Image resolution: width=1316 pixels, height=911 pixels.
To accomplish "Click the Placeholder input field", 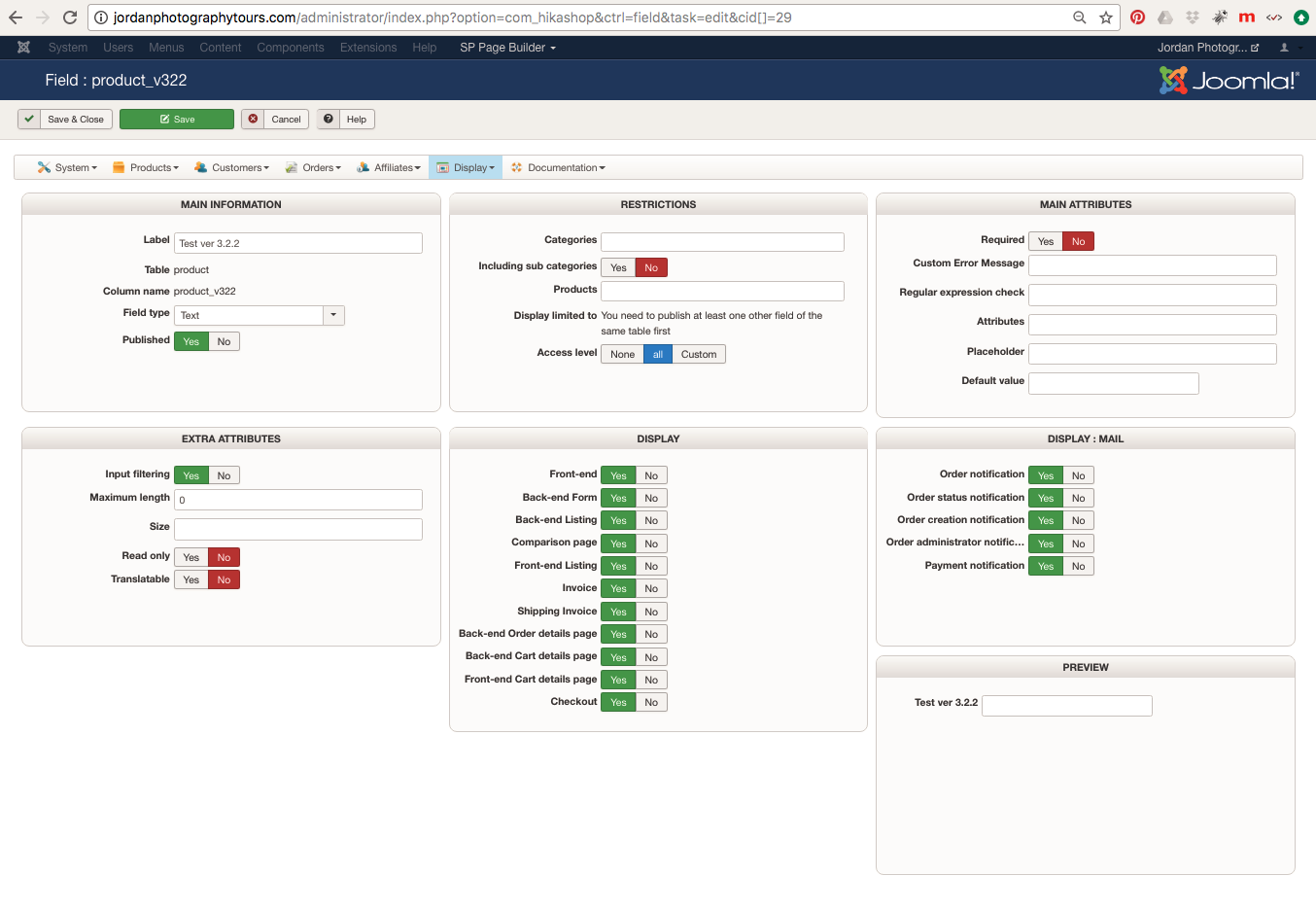I will click(x=1153, y=354).
